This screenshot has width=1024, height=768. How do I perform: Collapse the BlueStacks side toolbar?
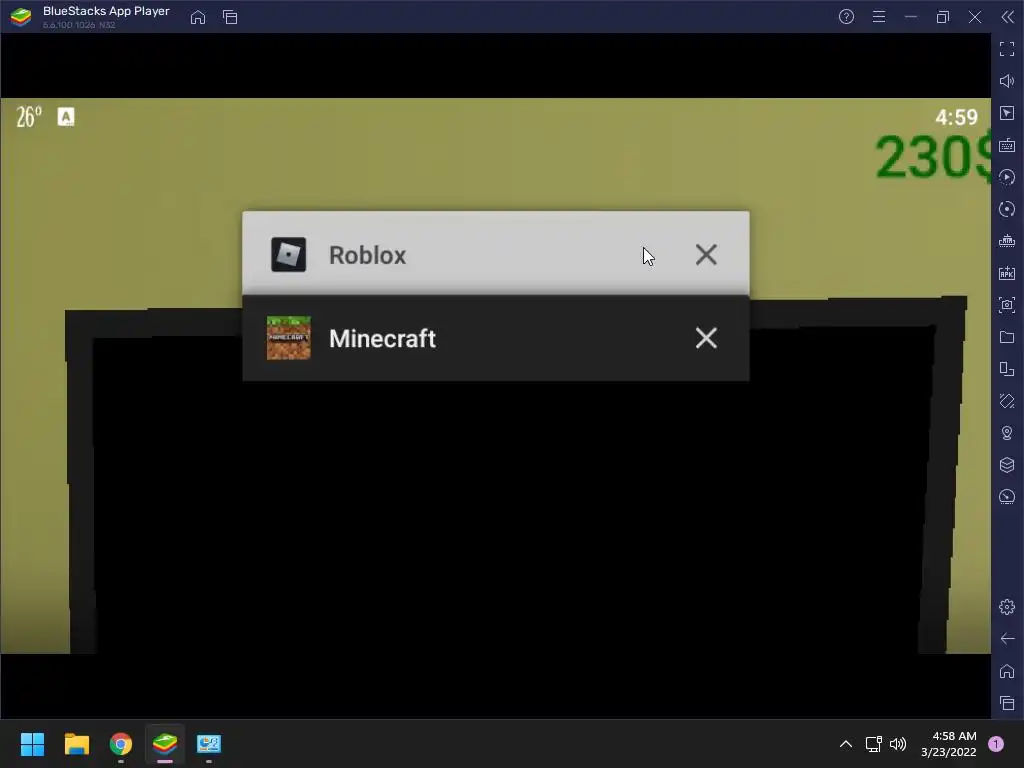1008,17
